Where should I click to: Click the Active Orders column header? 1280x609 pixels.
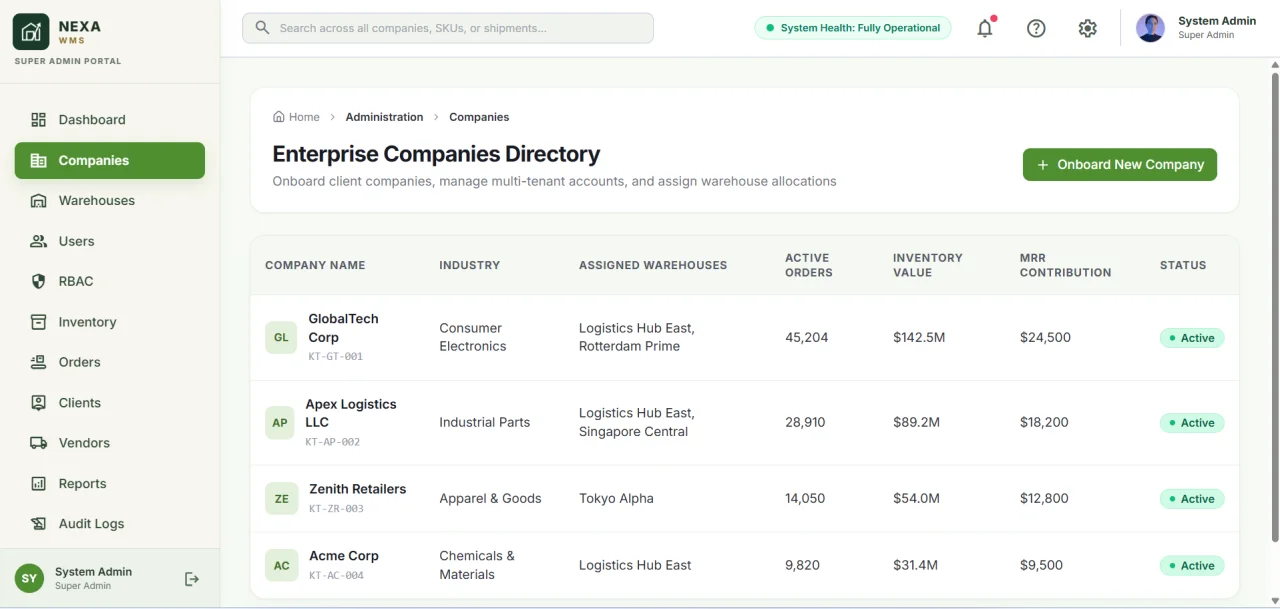pos(809,265)
